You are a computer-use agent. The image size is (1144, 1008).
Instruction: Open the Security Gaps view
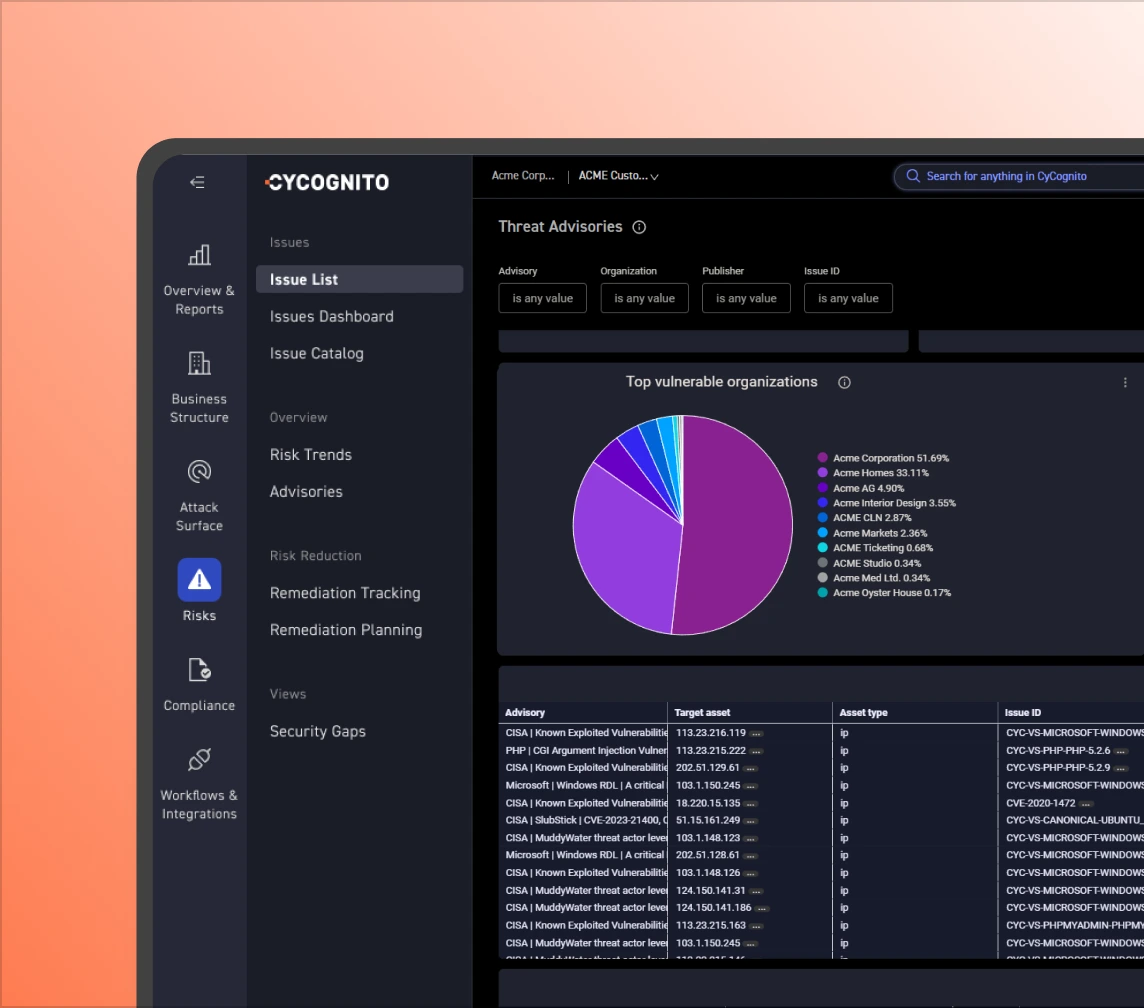point(318,731)
